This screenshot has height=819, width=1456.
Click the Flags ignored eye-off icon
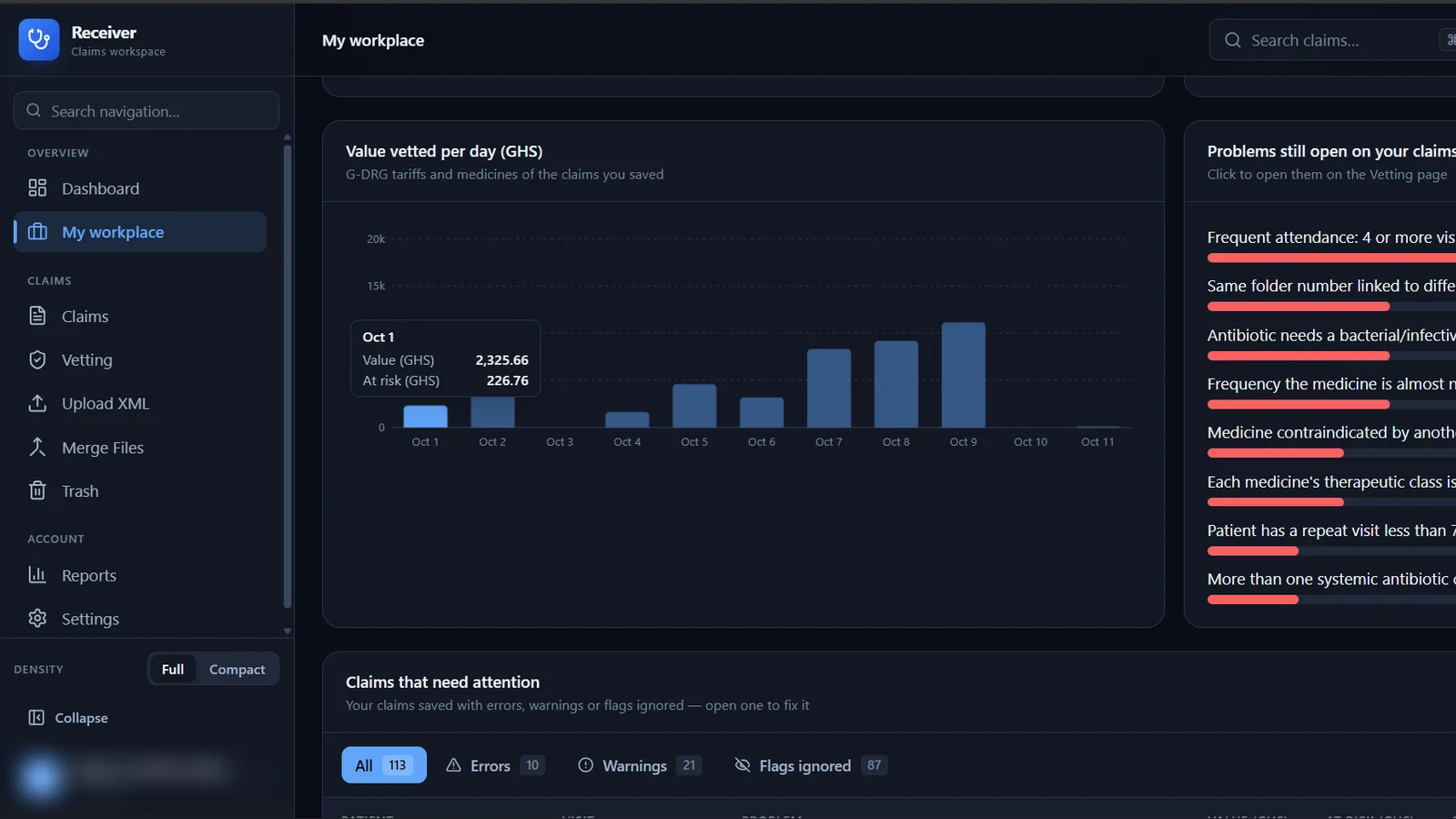click(743, 765)
